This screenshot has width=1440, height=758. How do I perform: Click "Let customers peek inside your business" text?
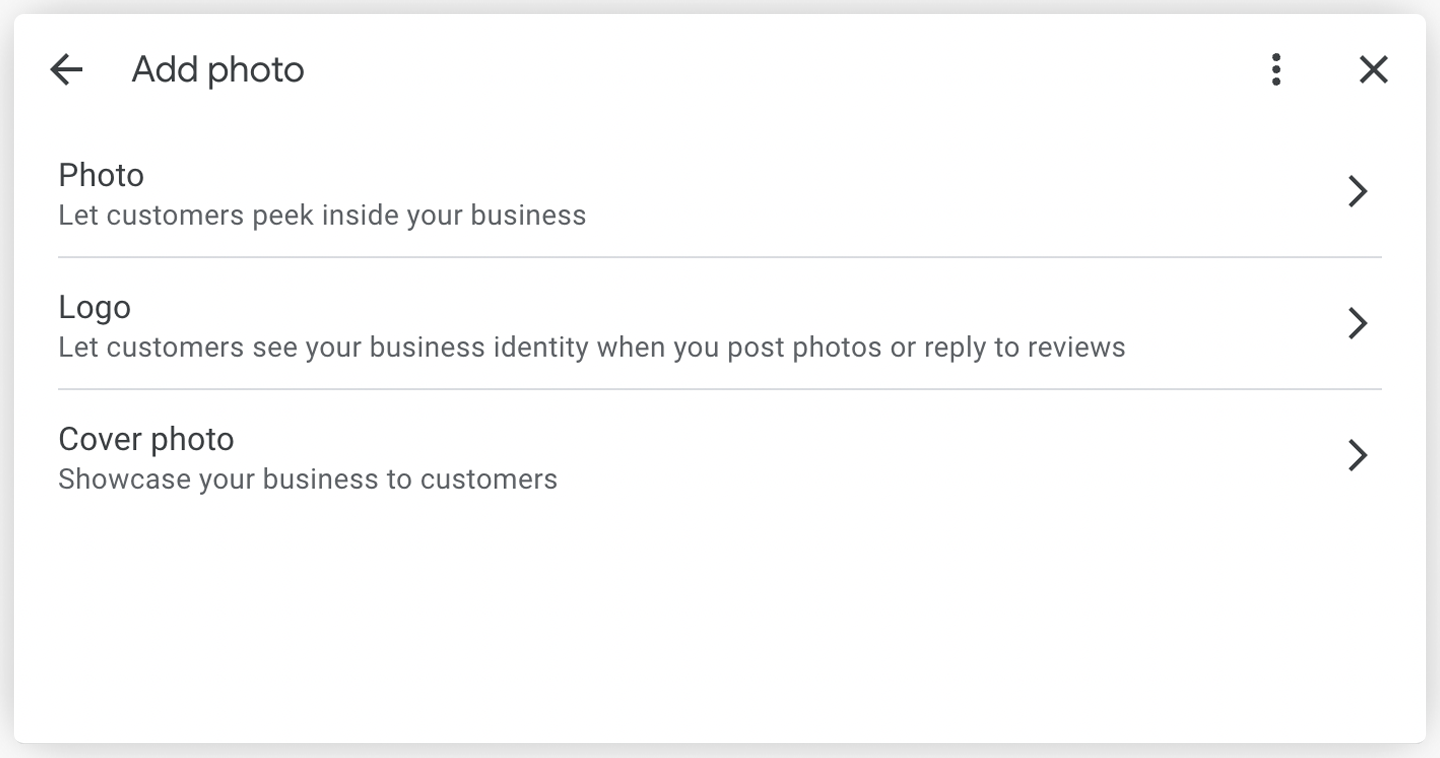coord(322,216)
